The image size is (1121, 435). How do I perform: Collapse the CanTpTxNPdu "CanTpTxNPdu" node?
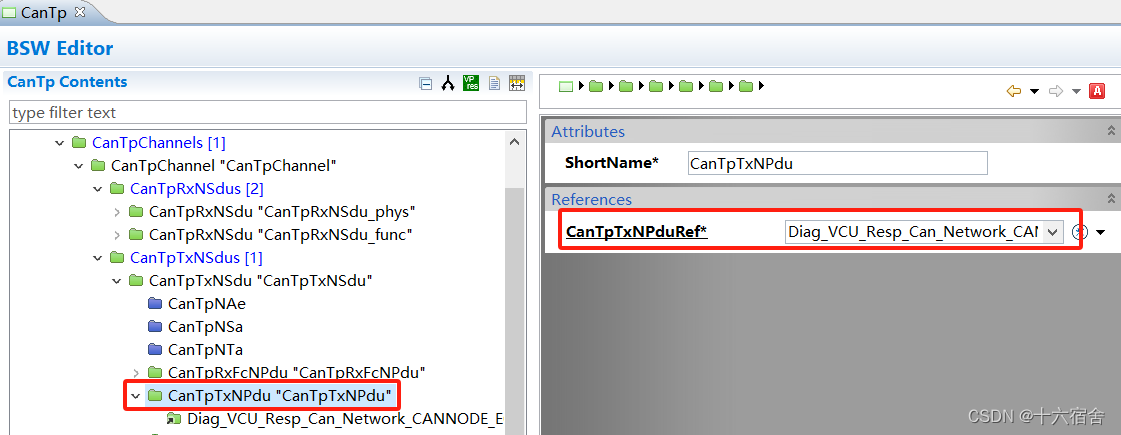coord(135,395)
